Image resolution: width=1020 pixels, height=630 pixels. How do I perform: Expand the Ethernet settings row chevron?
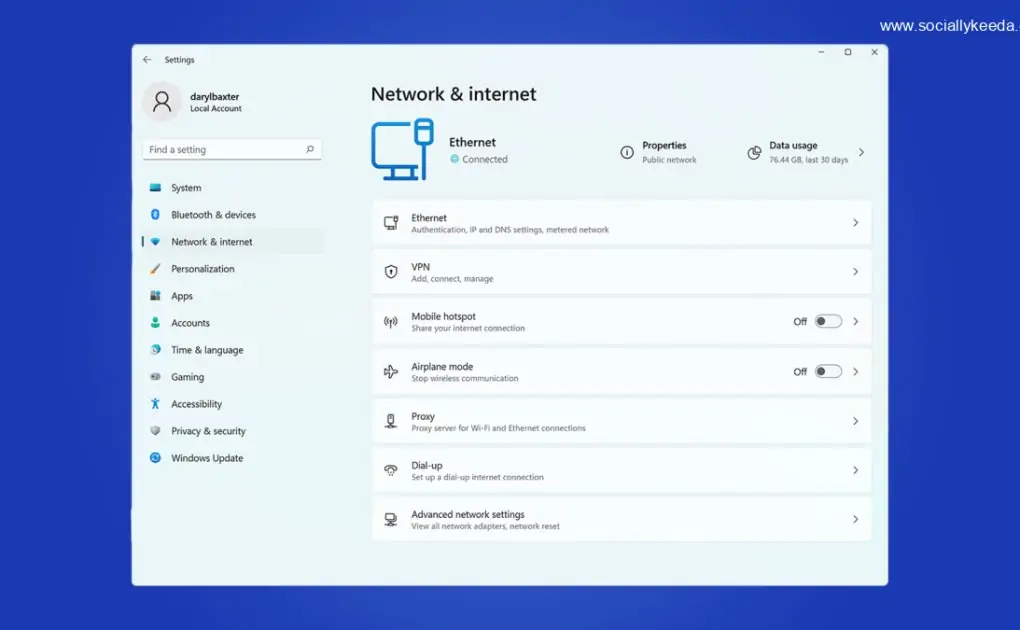[855, 222]
